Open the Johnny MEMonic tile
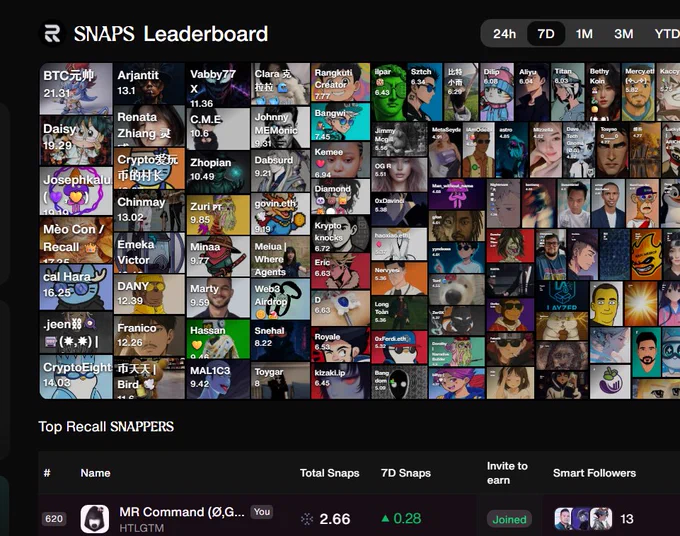The image size is (680, 536). point(280,127)
